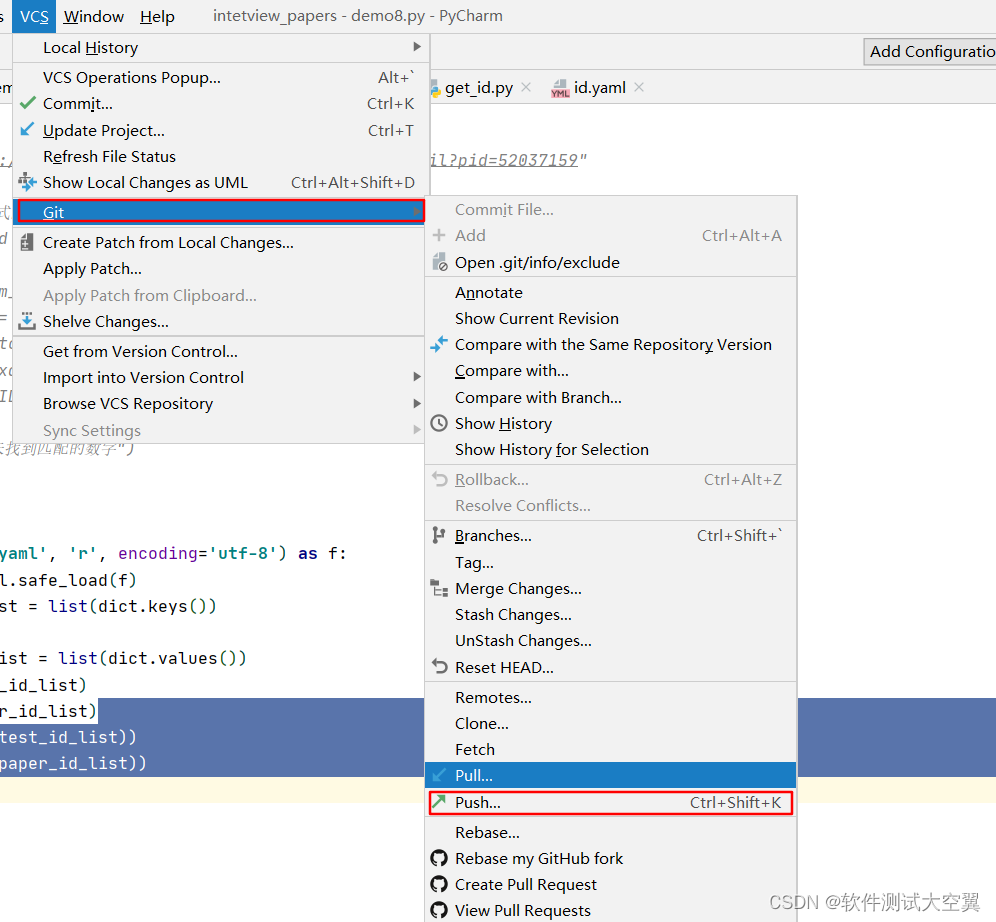This screenshot has height=922, width=996.
Task: Select Annotate in Git submenu
Action: (610, 292)
